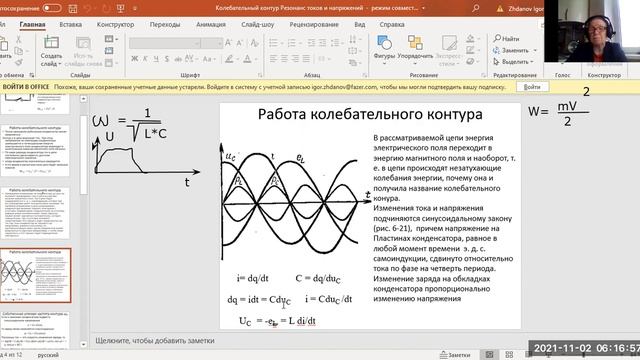Click Войти sign-in button in yellow bar
Image resolution: width=640 pixels, height=360 pixels.
(532, 87)
